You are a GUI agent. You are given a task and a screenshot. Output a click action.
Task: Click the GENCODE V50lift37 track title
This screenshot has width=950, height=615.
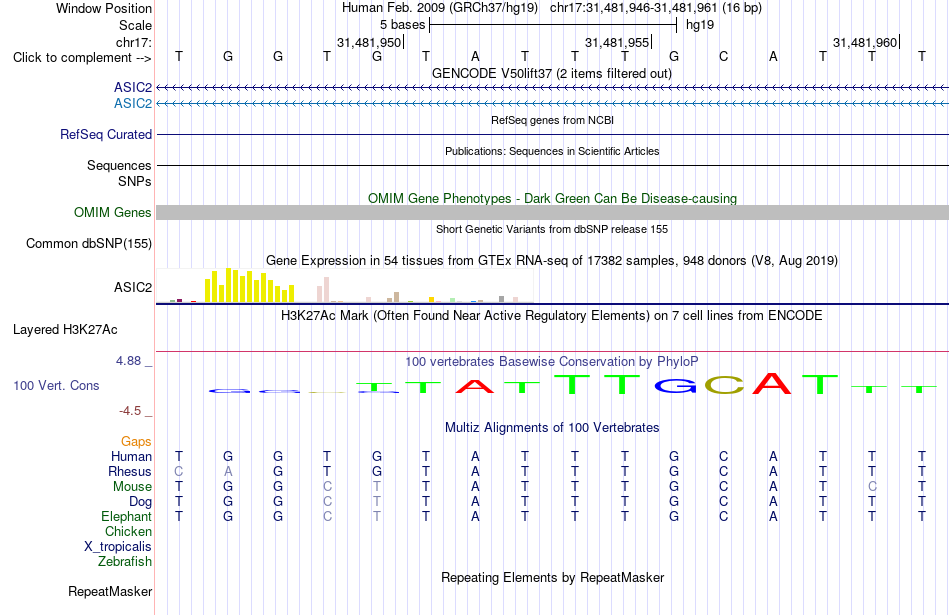(x=552, y=73)
